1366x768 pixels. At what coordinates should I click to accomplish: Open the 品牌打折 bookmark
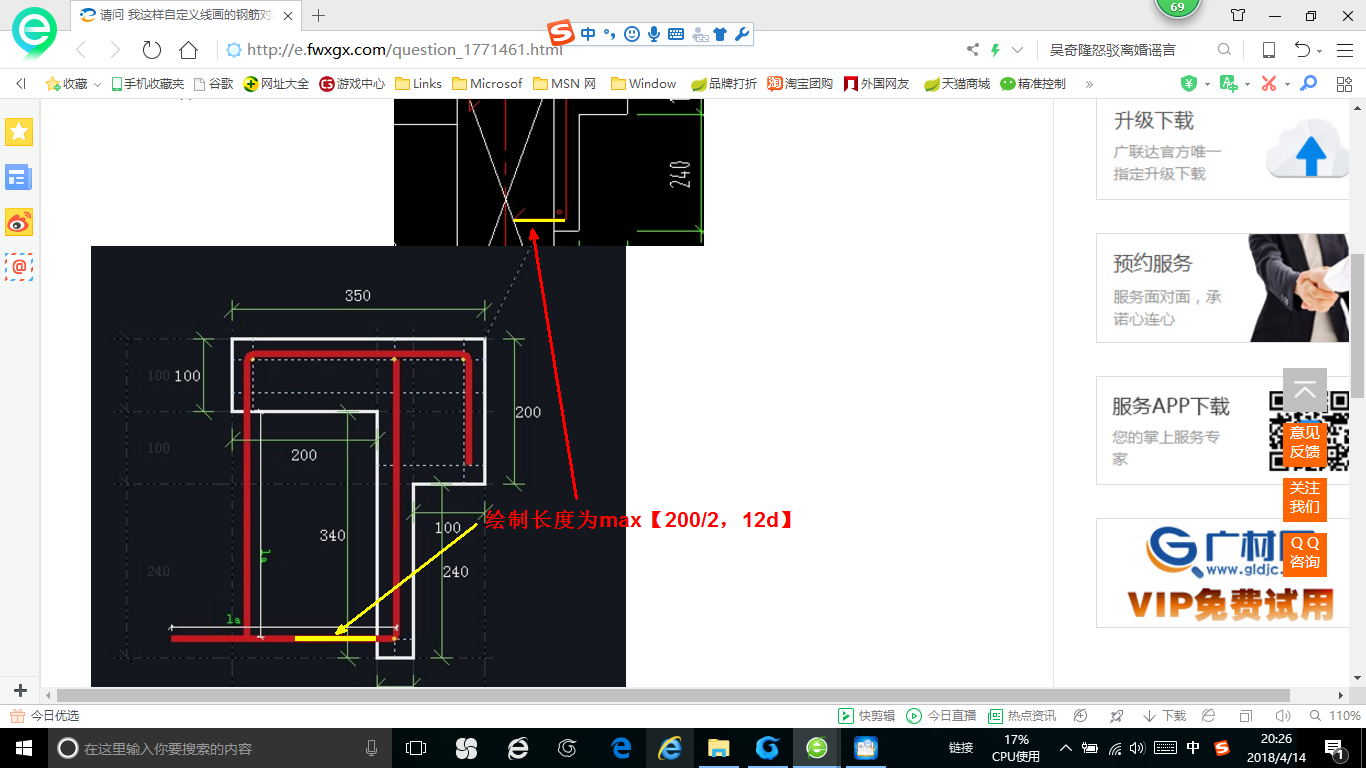point(724,84)
